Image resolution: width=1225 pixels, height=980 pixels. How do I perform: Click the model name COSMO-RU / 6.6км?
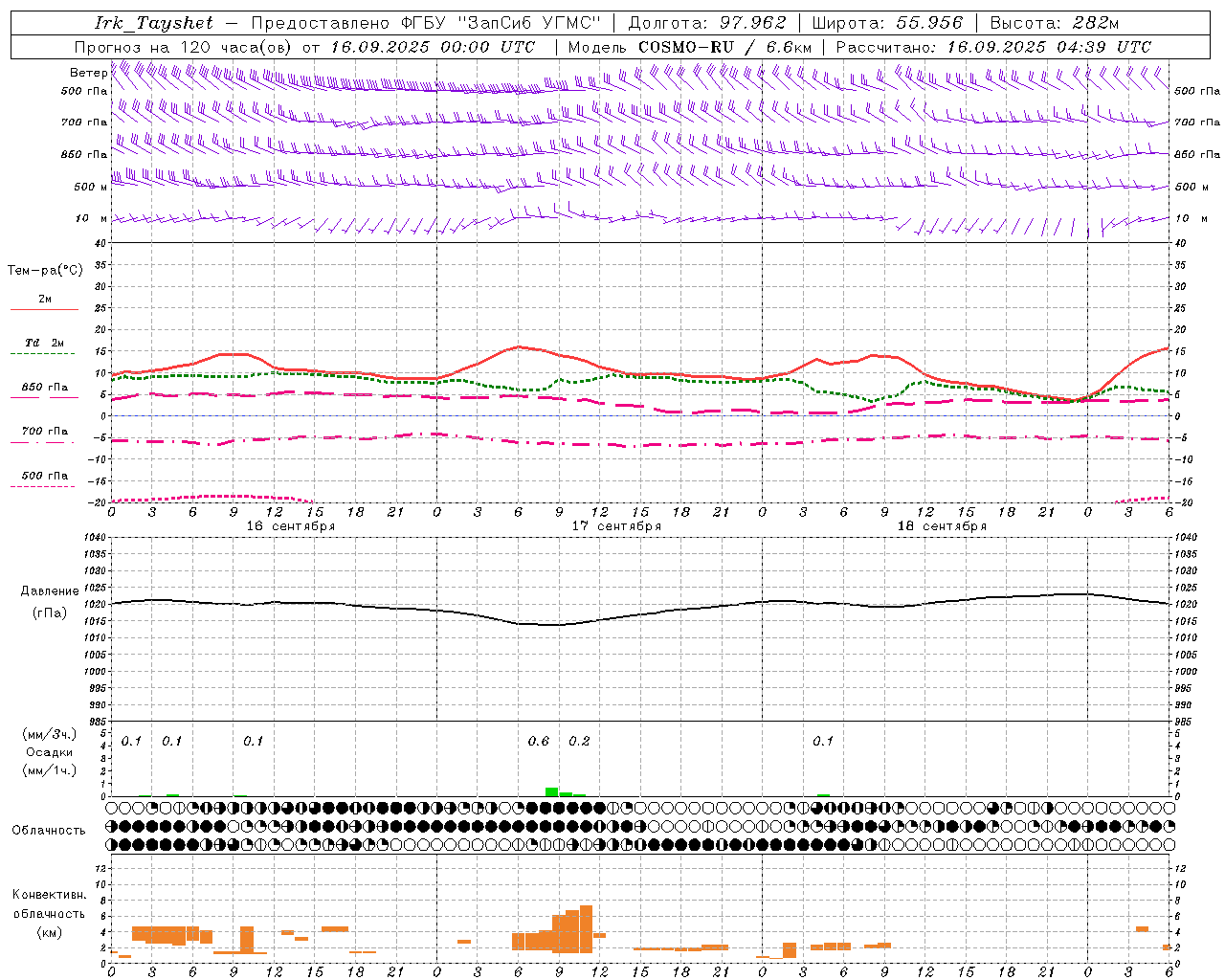coord(725,47)
